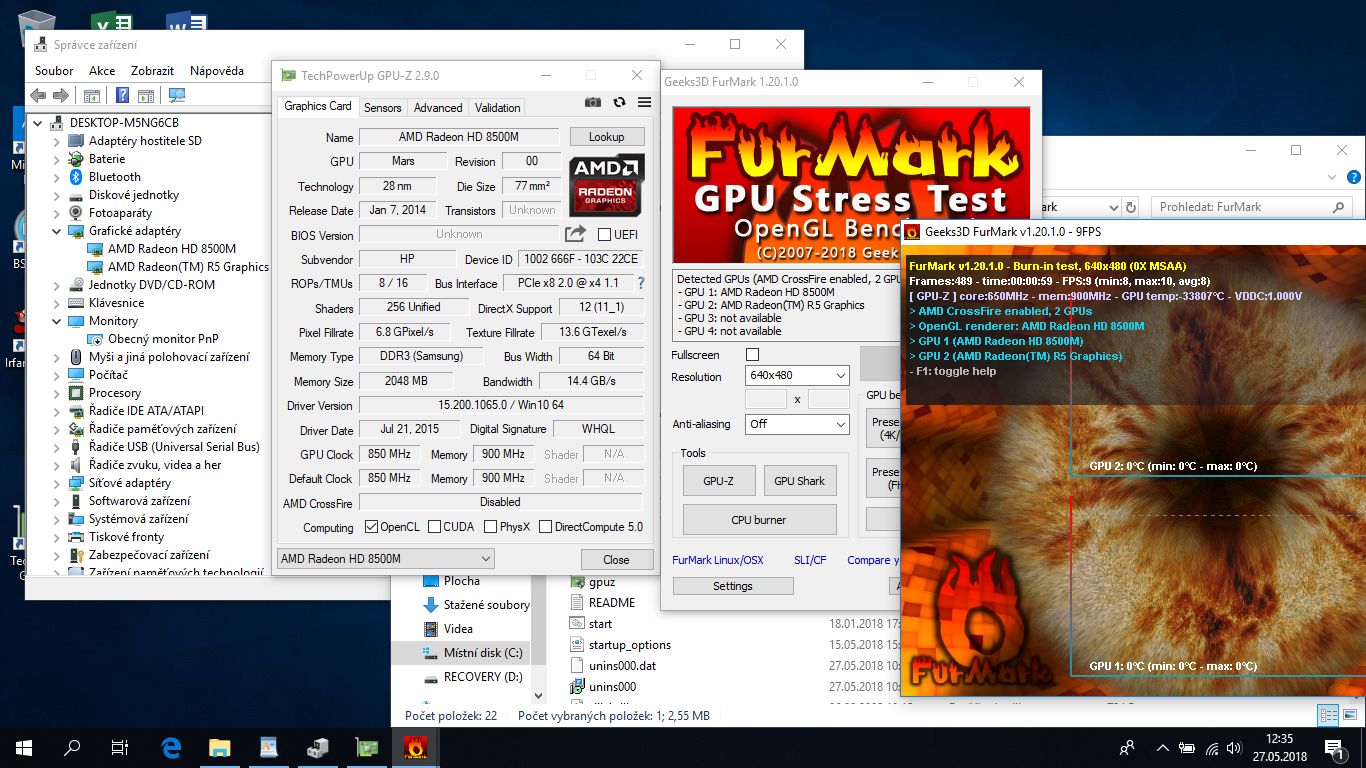The height and width of the screenshot is (768, 1366).
Task: Open the GPU selector dropdown in GPU-Z
Action: pyautogui.click(x=385, y=559)
